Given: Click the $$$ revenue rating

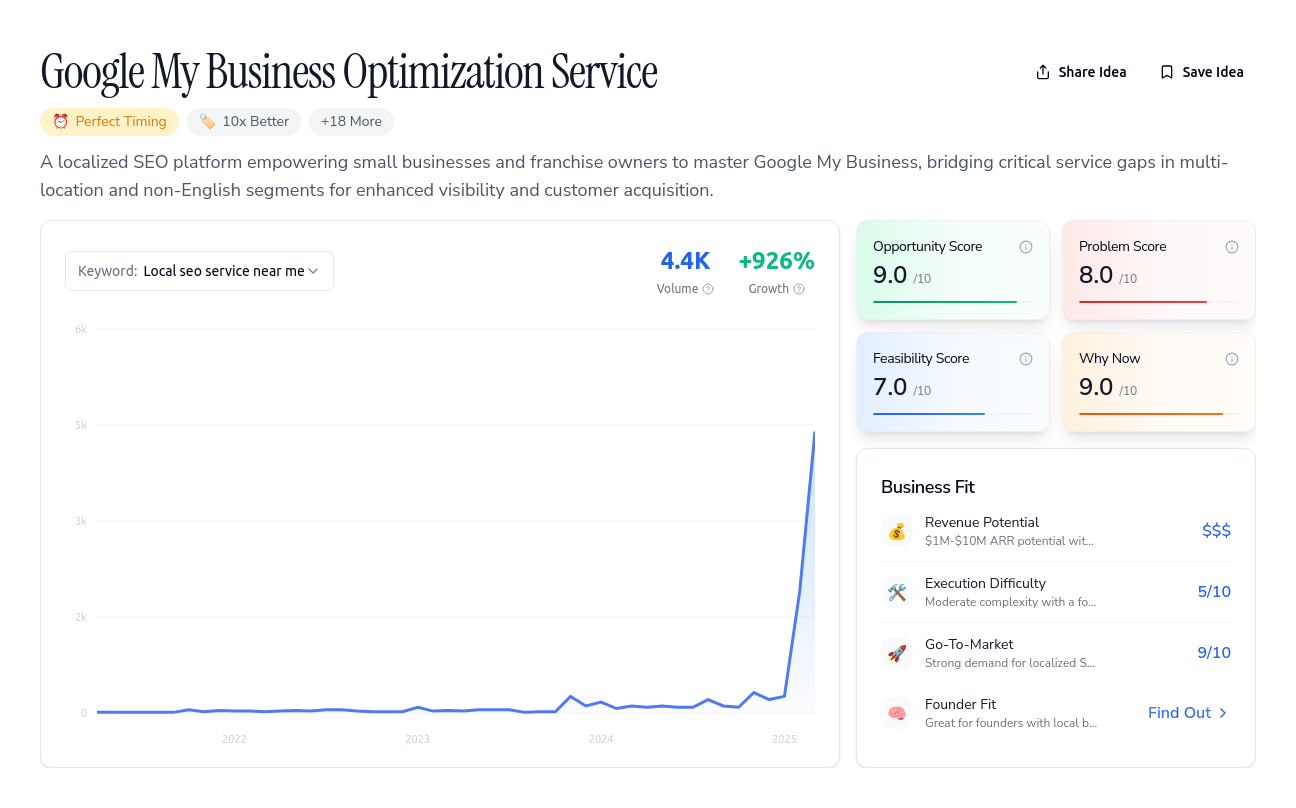Looking at the screenshot, I should 1216,531.
